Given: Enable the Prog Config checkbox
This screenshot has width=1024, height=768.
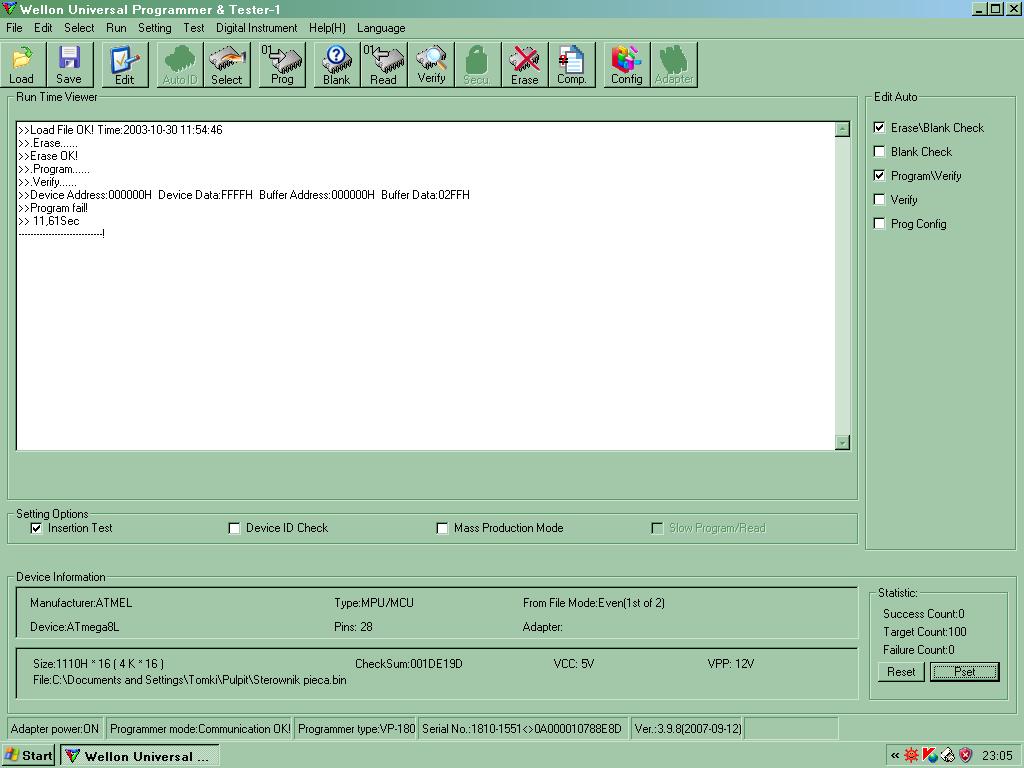Looking at the screenshot, I should coord(880,224).
